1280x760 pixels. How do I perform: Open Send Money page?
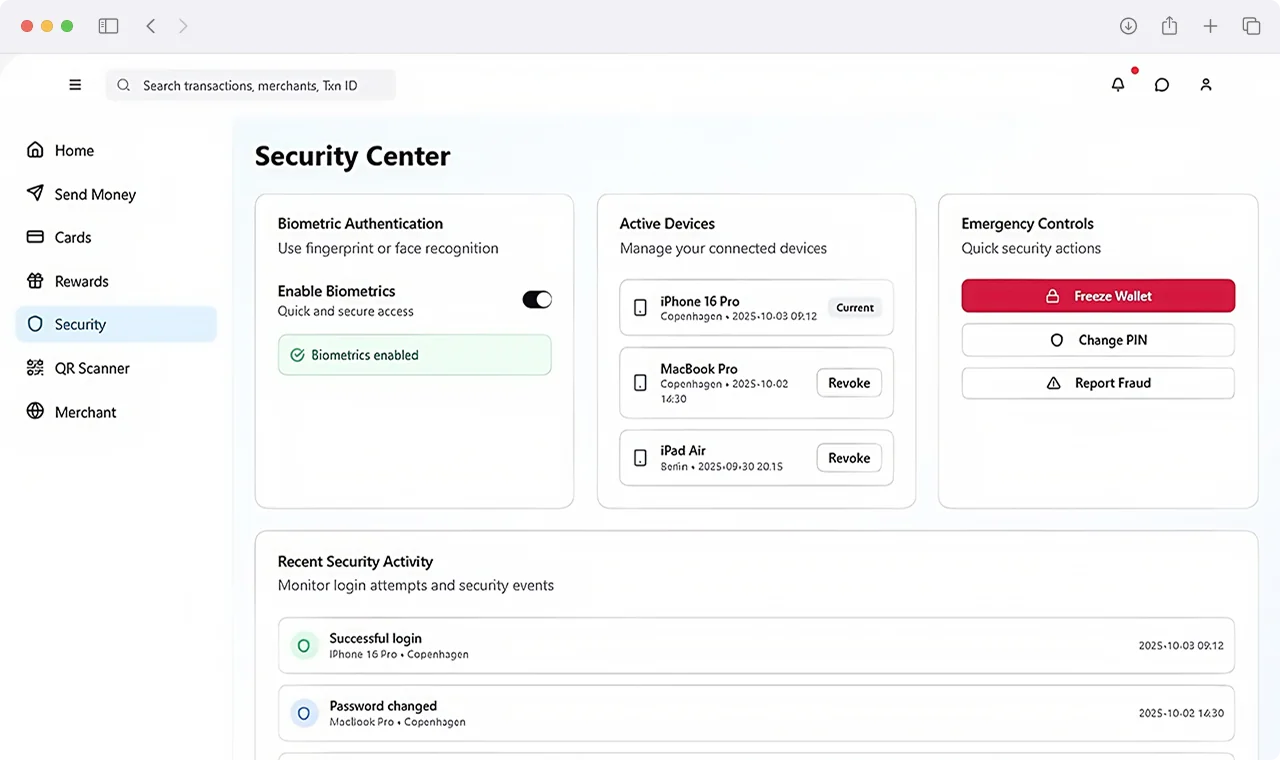[116, 194]
